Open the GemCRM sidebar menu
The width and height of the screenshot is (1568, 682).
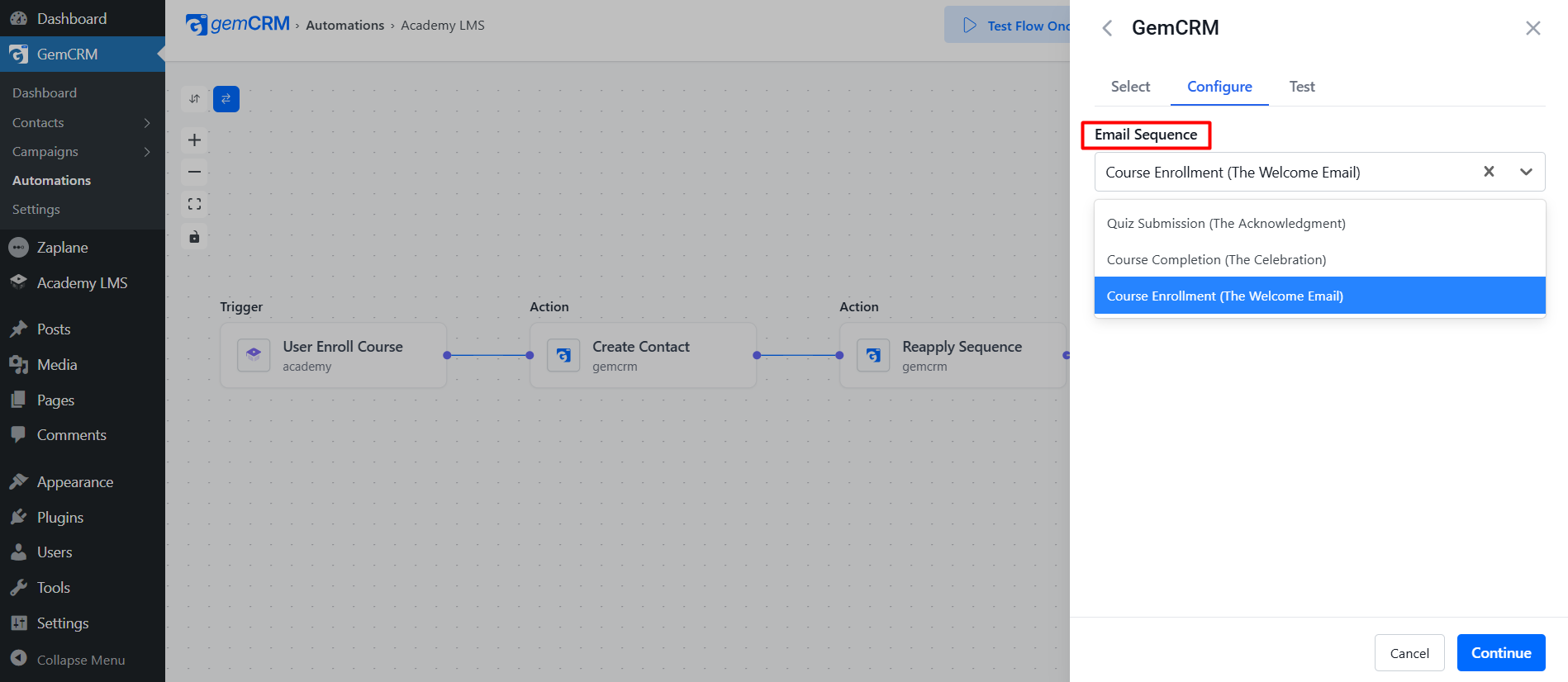pyautogui.click(x=83, y=54)
